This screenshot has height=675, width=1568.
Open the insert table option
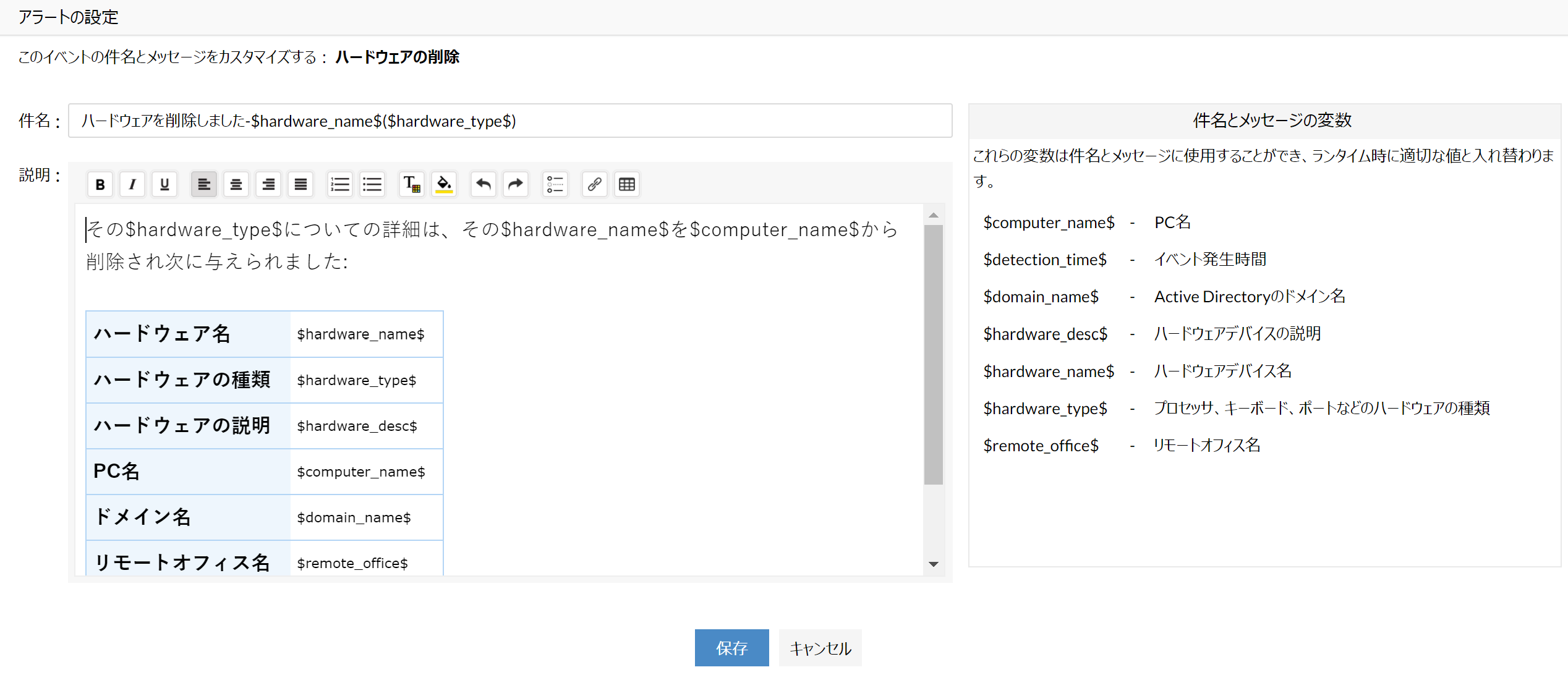click(x=627, y=184)
